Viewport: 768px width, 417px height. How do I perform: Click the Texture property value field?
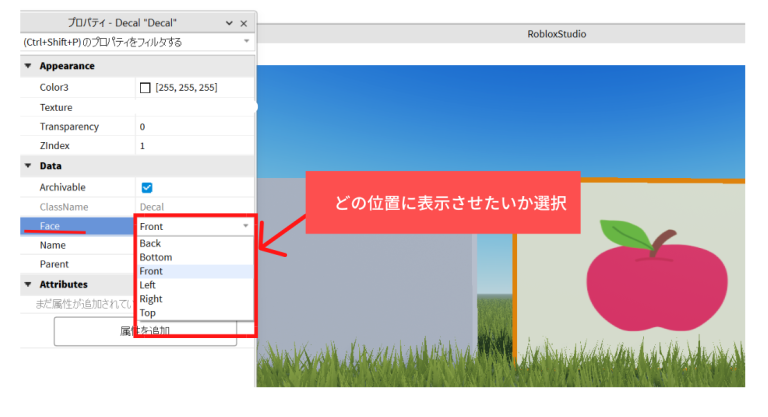pos(195,107)
